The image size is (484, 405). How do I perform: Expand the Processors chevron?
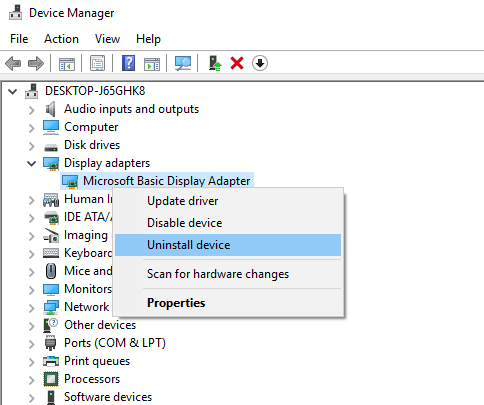pyautogui.click(x=31, y=380)
